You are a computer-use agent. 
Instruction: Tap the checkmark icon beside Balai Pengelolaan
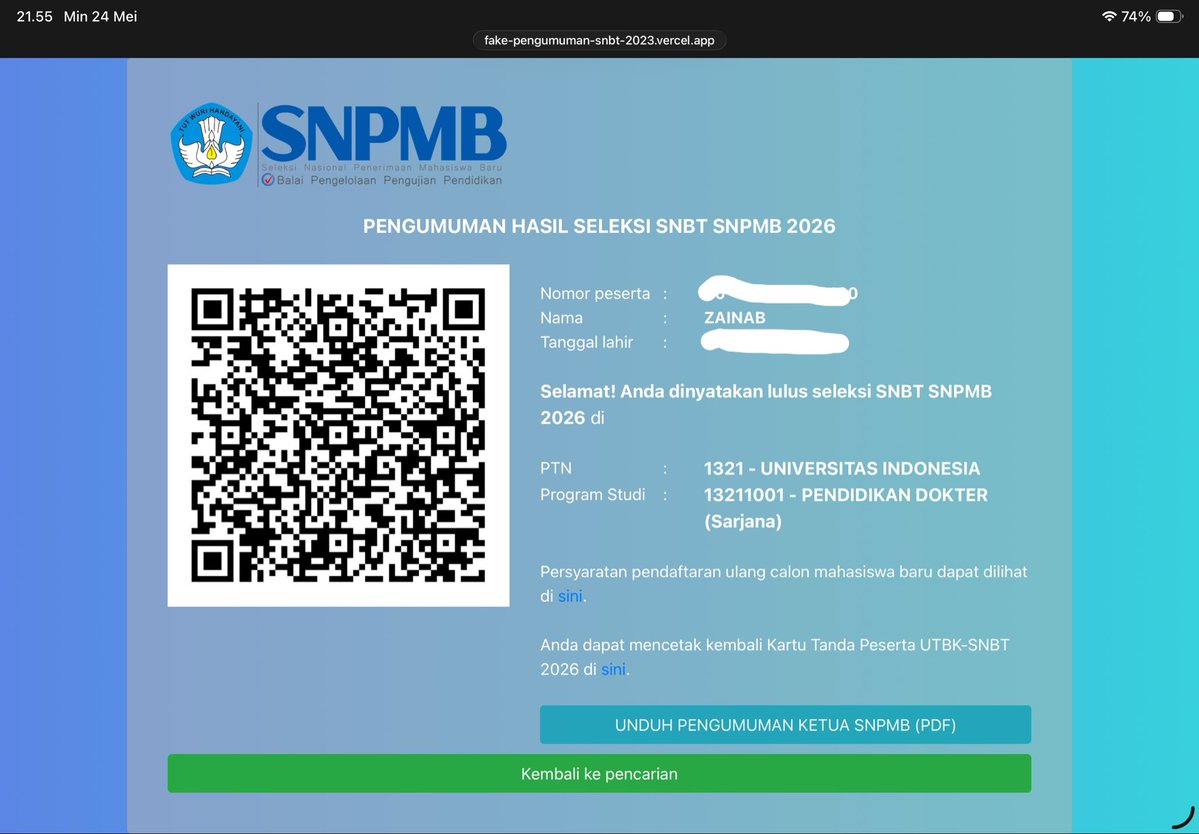[268, 180]
